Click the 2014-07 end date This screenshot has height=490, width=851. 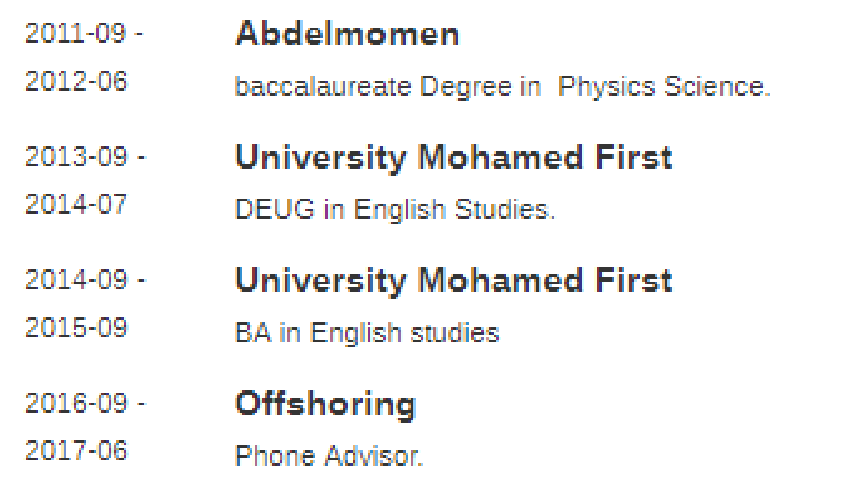76,204
